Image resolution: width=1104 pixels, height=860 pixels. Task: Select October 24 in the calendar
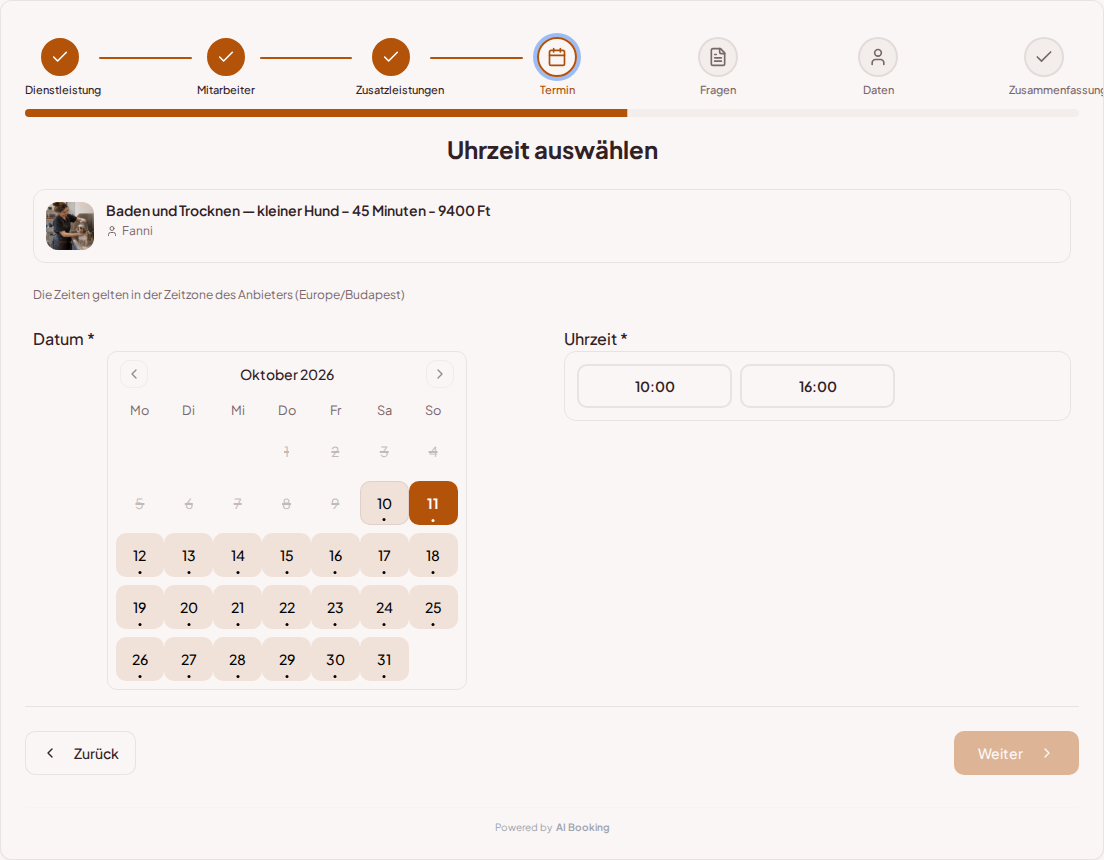tap(384, 607)
